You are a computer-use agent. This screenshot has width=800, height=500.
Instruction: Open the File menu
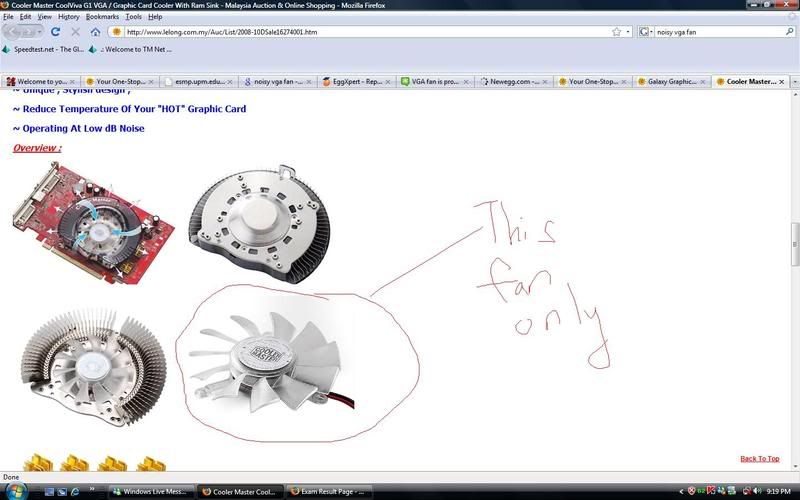8,17
